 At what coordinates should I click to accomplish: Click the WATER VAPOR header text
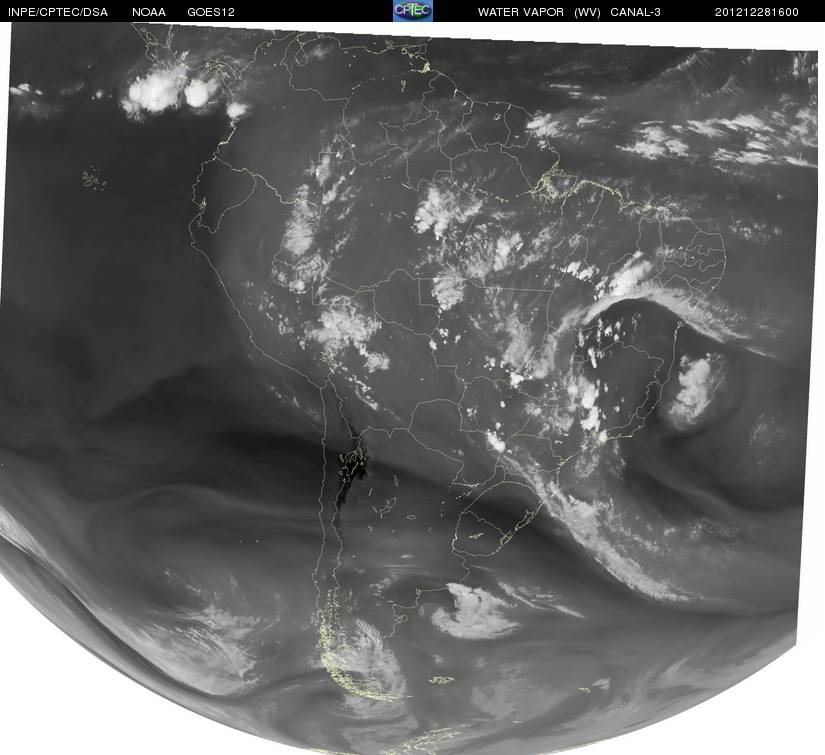point(521,12)
